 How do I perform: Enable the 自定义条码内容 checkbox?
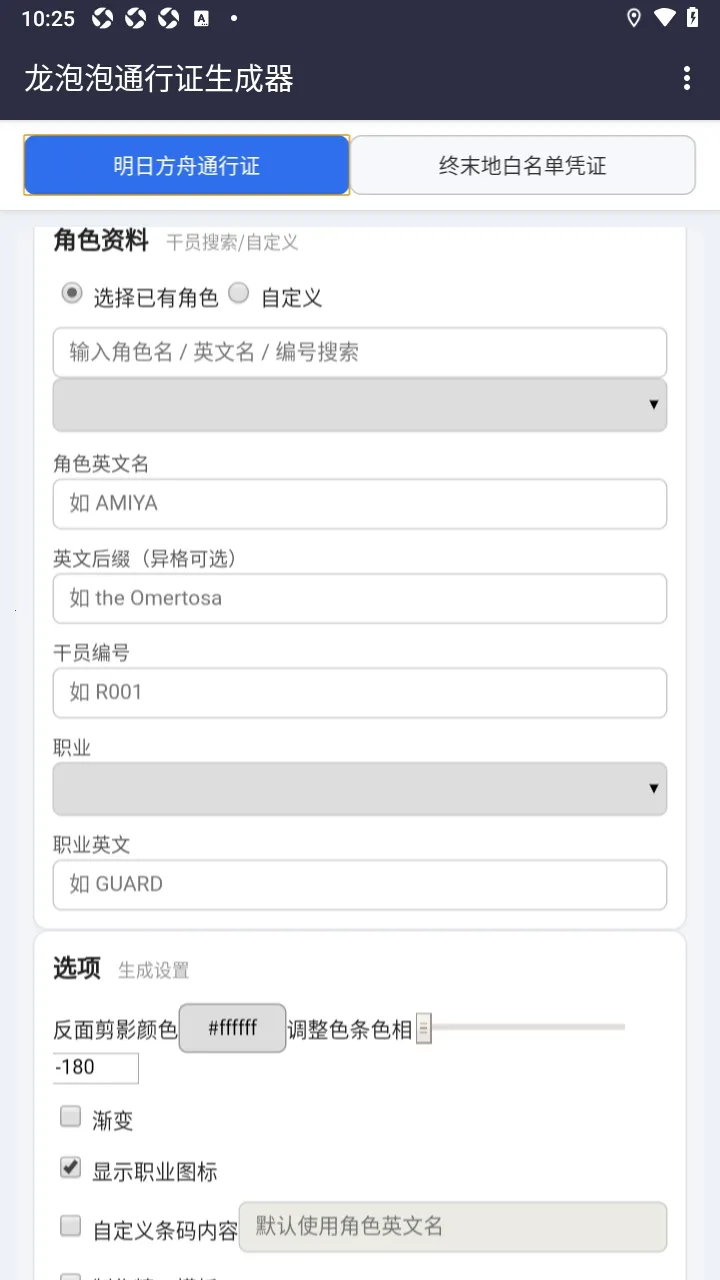click(70, 1226)
